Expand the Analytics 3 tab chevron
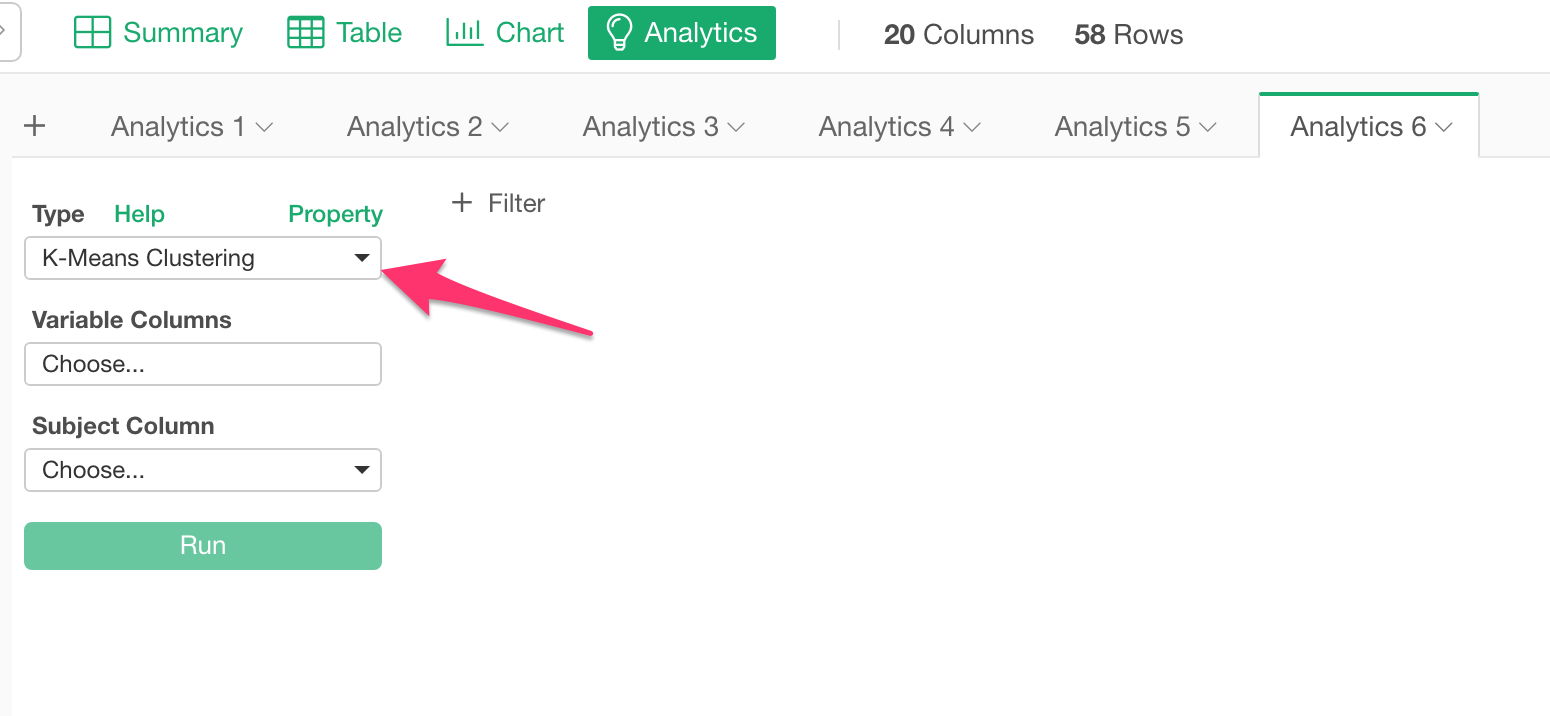This screenshot has width=1550, height=716. [x=736, y=127]
